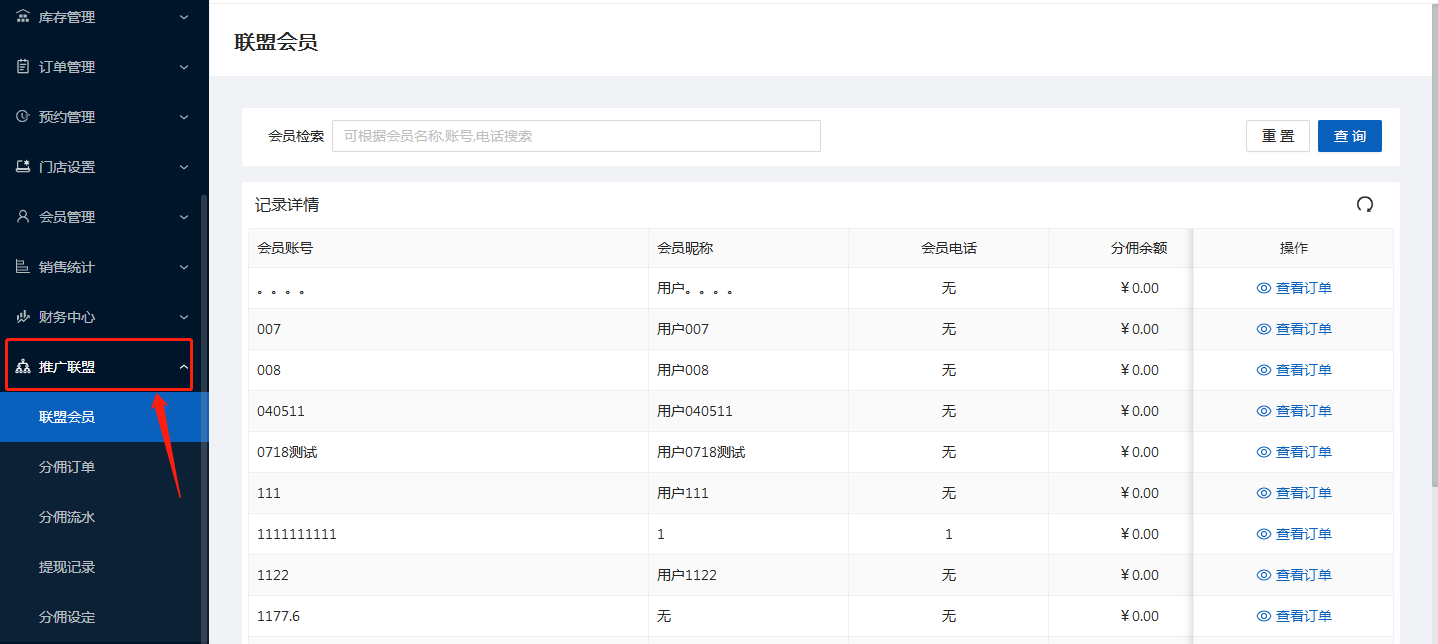Expand the 会员管理 chevron arrow
The width and height of the screenshot is (1438, 644).
coord(183,217)
